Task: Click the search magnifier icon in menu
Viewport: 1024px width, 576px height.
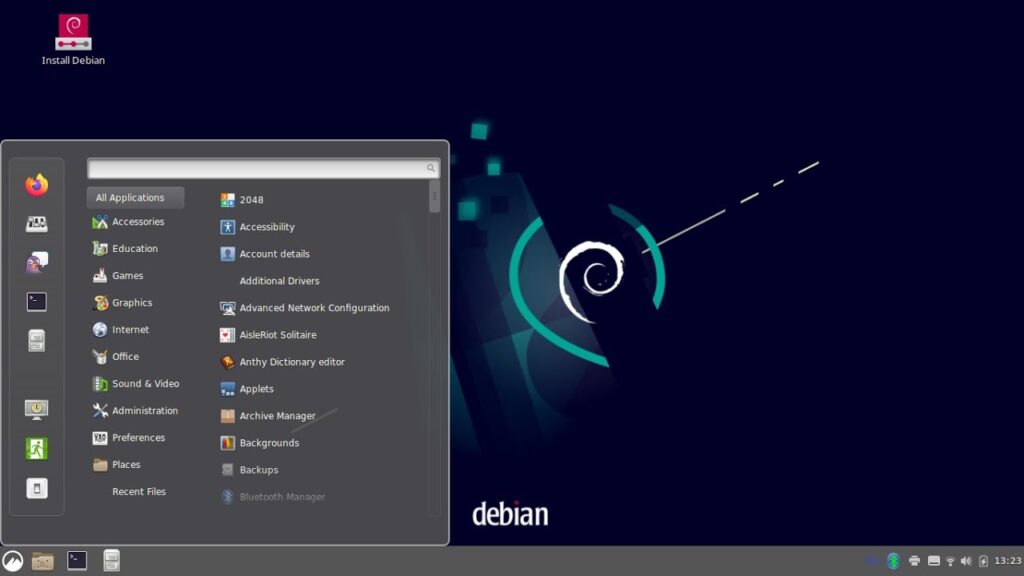Action: pyautogui.click(x=430, y=168)
